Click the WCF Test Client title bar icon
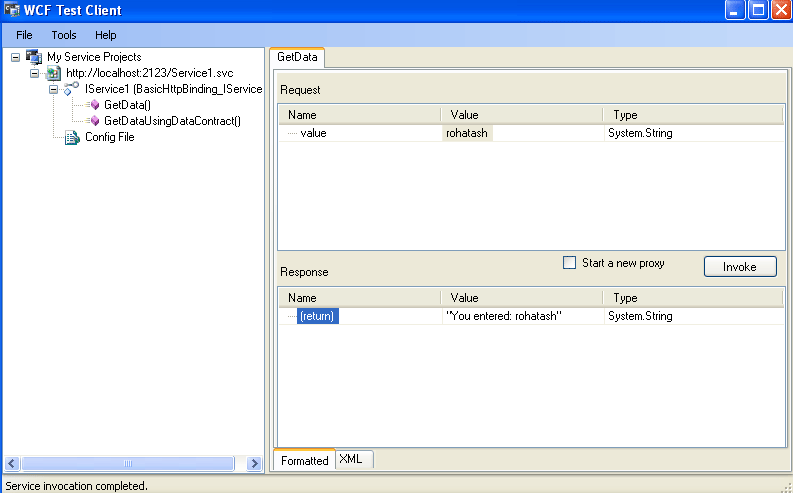 (11, 10)
